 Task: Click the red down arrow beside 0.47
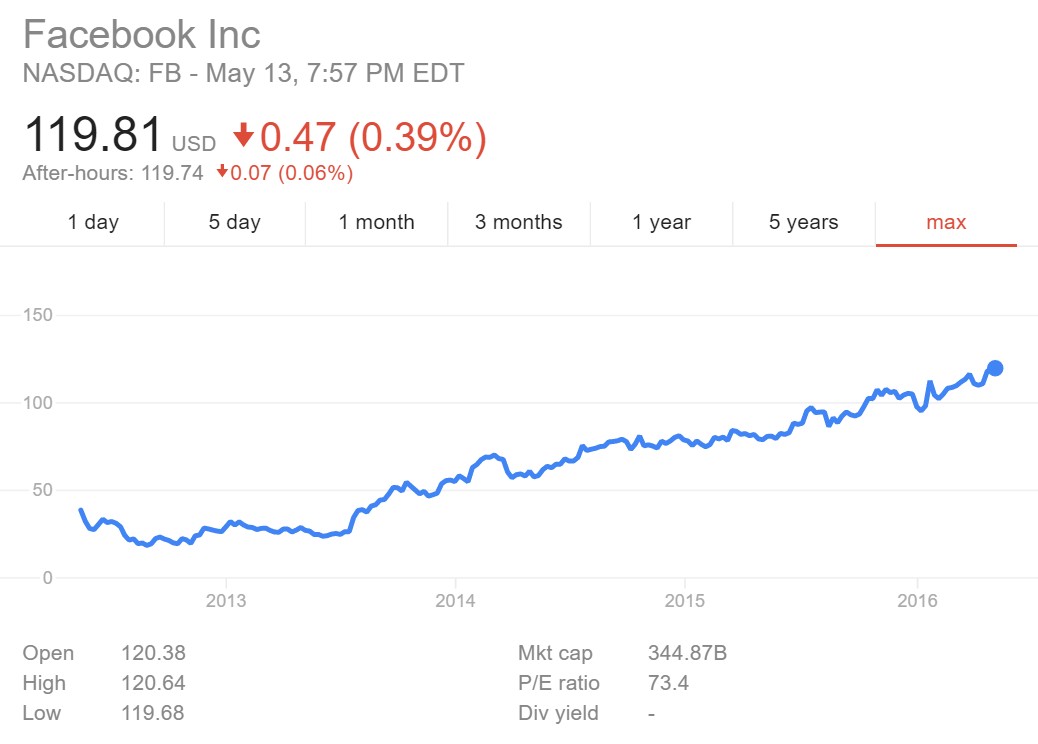pos(243,135)
